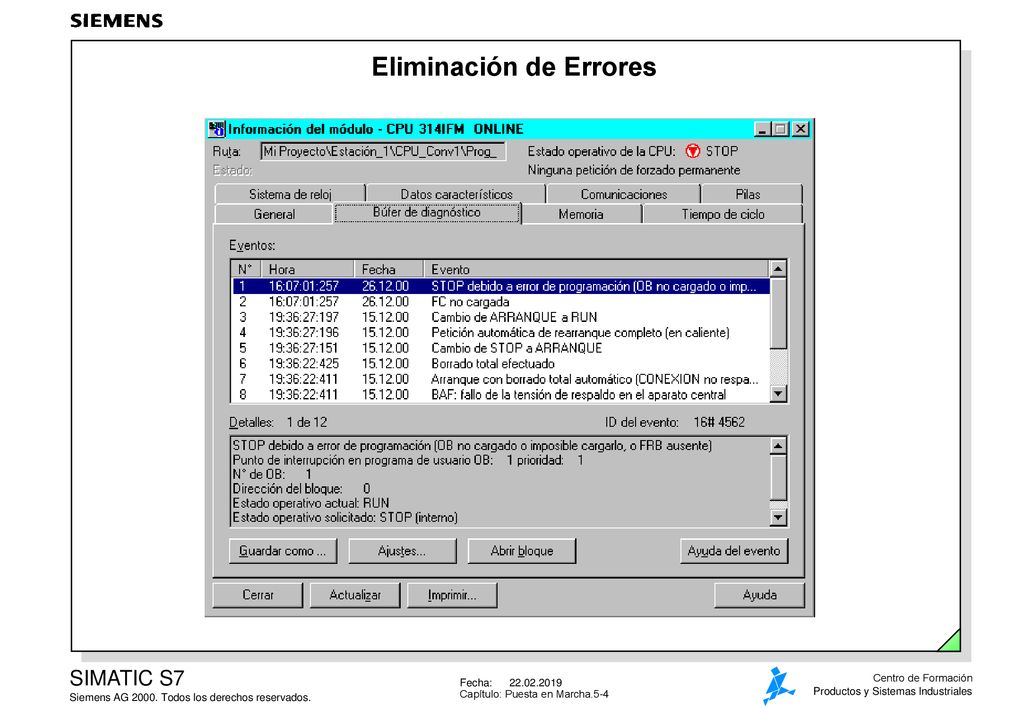Click the details box scroll-down arrow

click(x=778, y=518)
